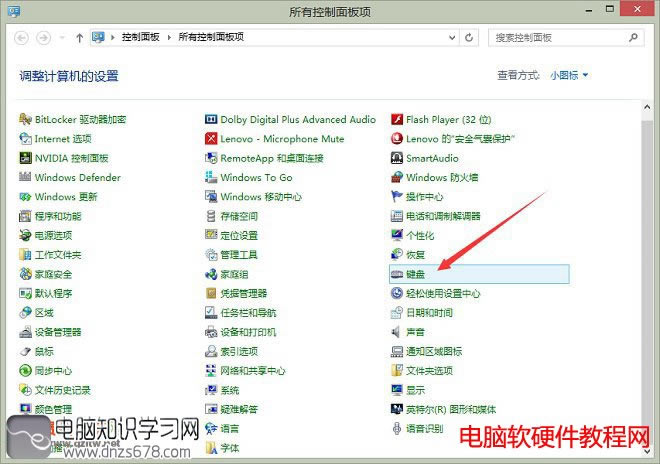Open the Windows Defender icon
Viewport: 660px width, 464px height.
coord(25,177)
